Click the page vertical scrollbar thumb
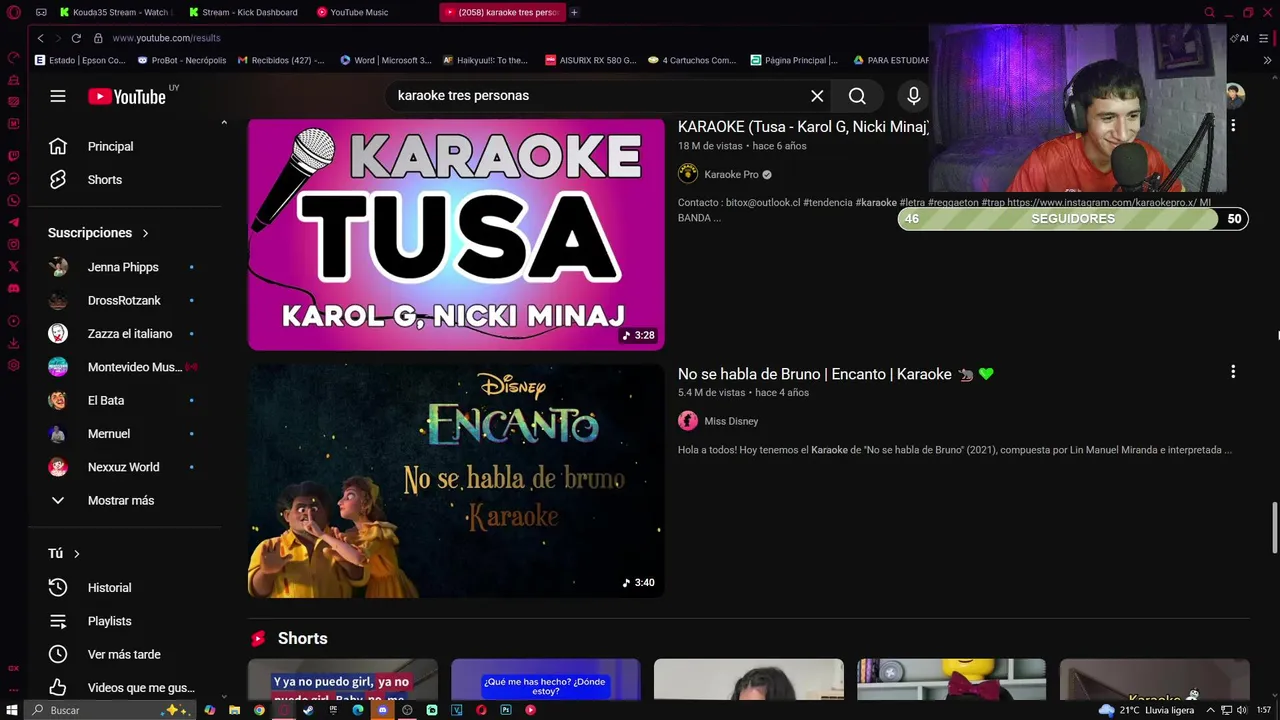Screen dimensions: 1280x720 click(x=1275, y=527)
